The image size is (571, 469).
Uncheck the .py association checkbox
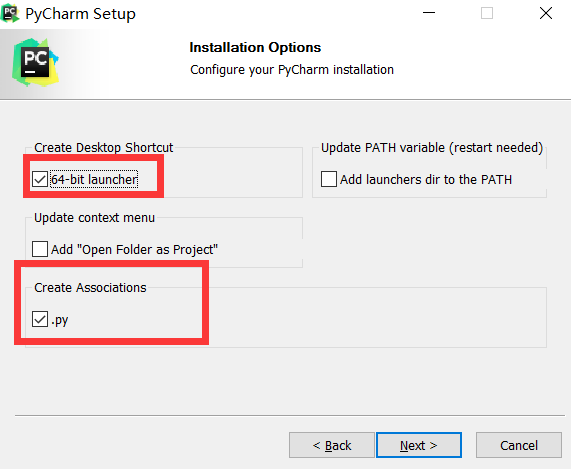pos(40,319)
